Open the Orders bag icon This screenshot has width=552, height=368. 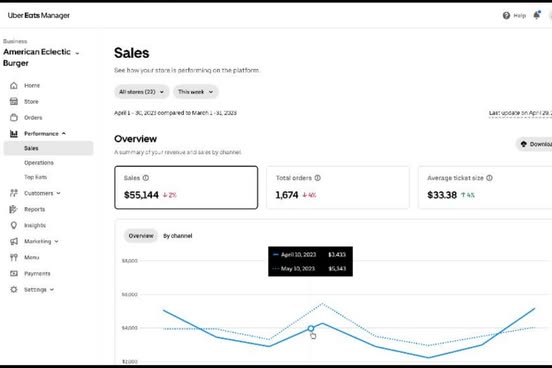(x=14, y=118)
